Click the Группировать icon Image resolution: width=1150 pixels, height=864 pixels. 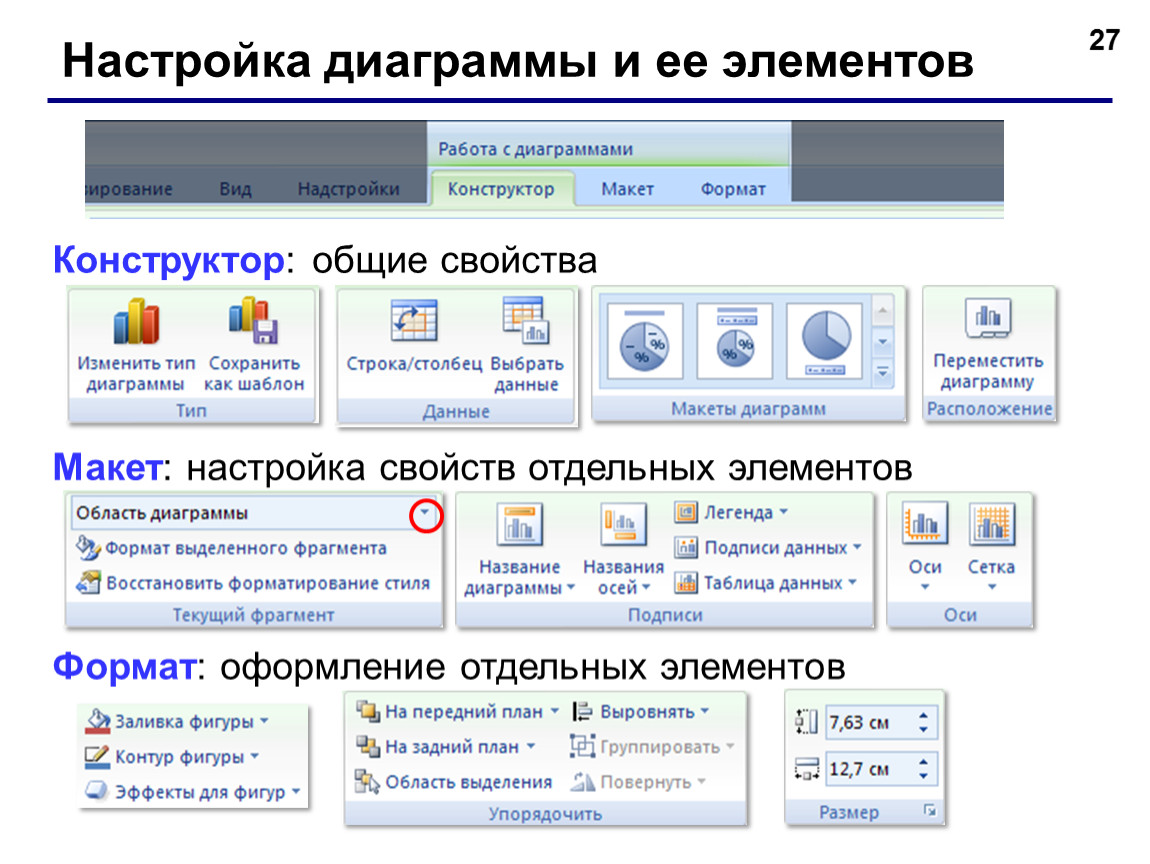[582, 746]
